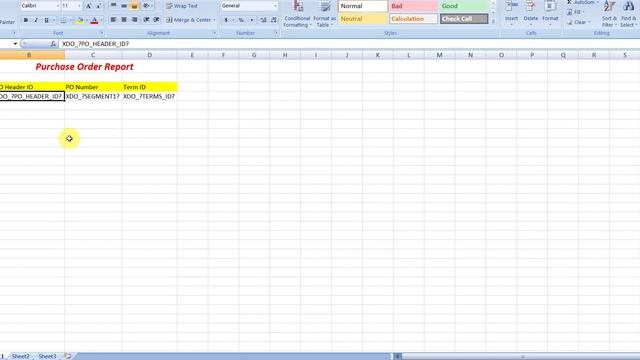
Task: Toggle underline formatting
Action: tap(46, 20)
